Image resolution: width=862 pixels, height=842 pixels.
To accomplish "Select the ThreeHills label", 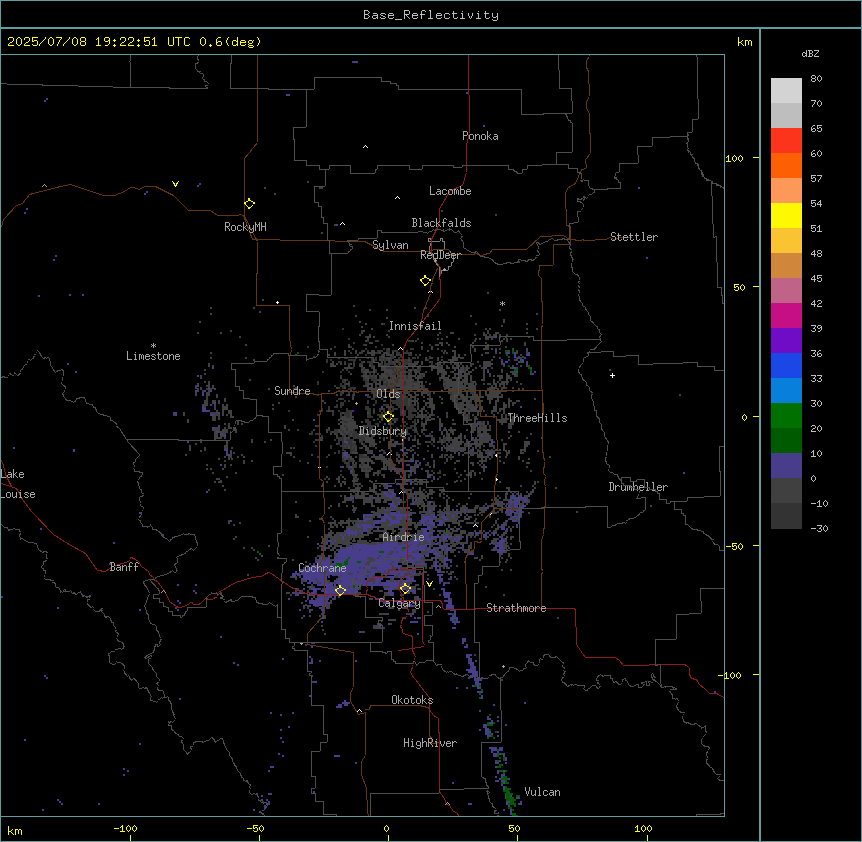I will click(x=537, y=418).
